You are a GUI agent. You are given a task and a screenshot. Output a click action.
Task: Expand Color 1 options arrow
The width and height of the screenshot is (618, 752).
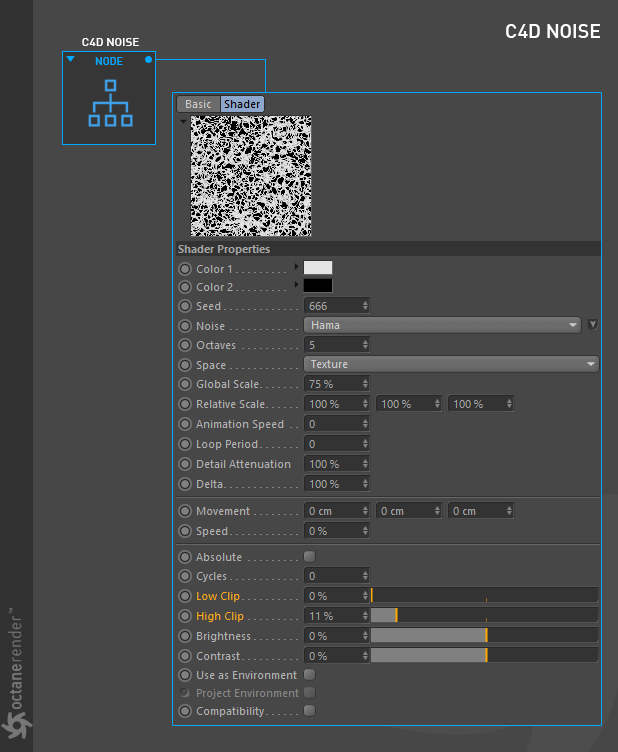(x=296, y=266)
